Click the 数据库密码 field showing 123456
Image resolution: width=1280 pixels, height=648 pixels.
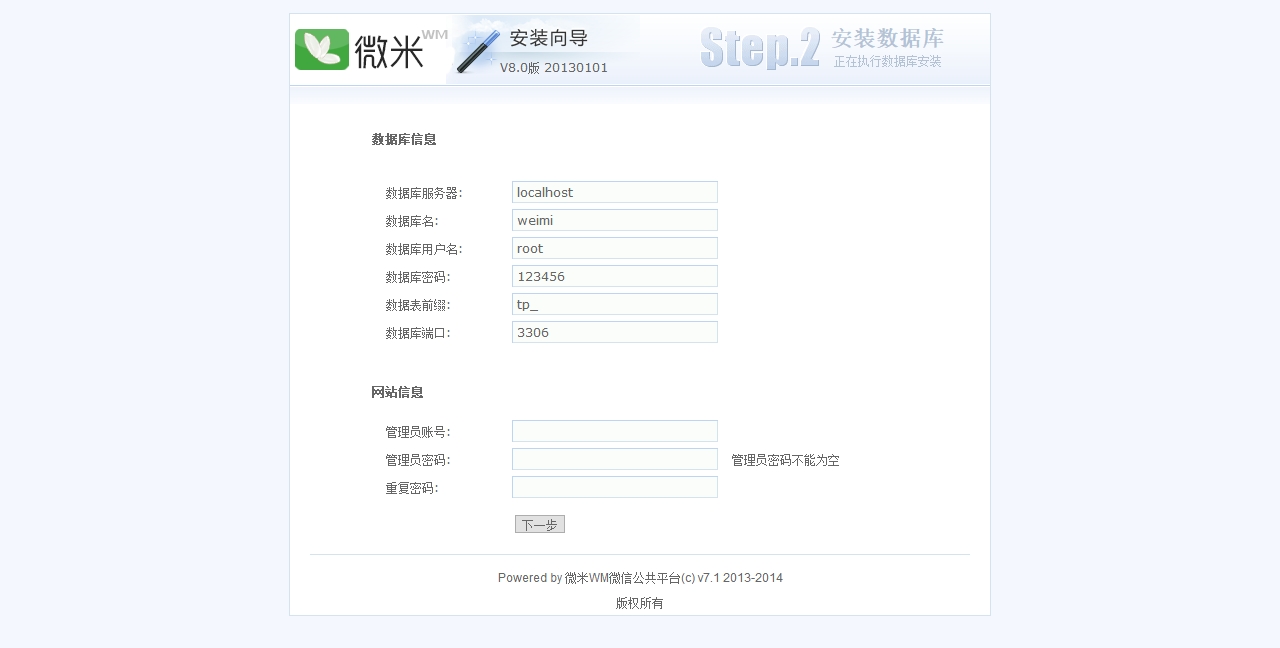(x=615, y=276)
